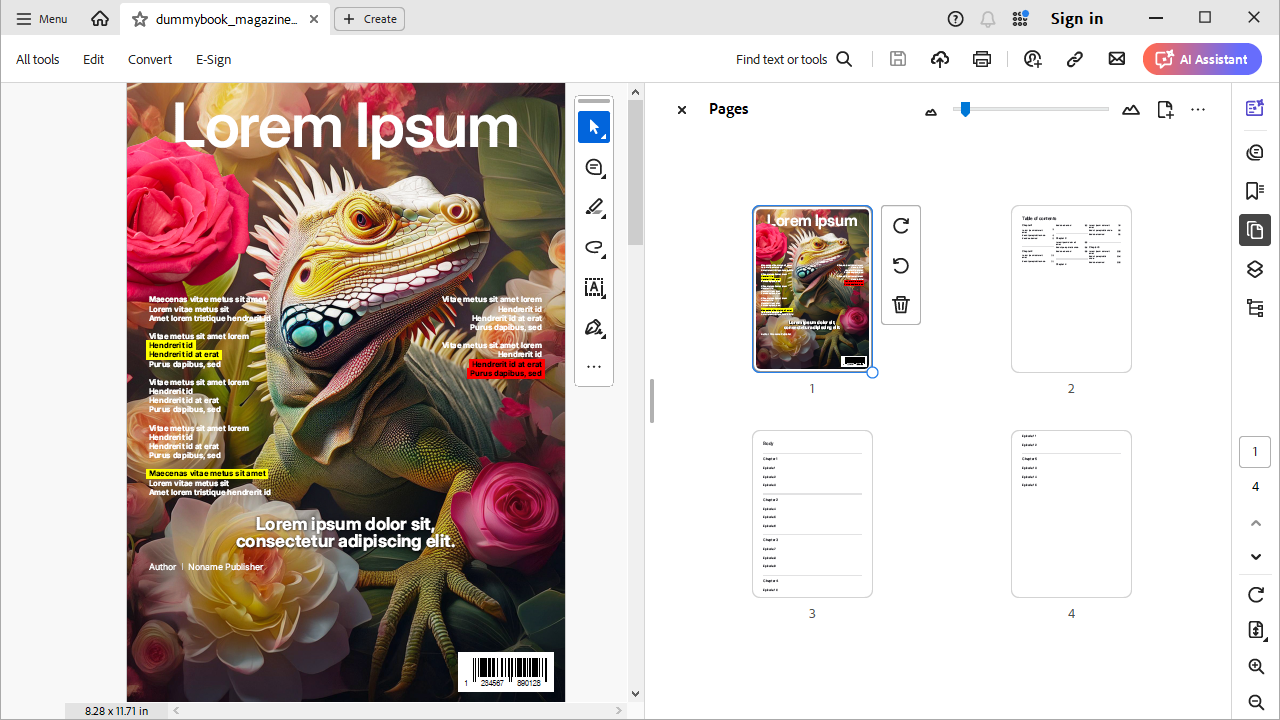This screenshot has height=720, width=1280.
Task: Share the file with others
Action: (1033, 59)
